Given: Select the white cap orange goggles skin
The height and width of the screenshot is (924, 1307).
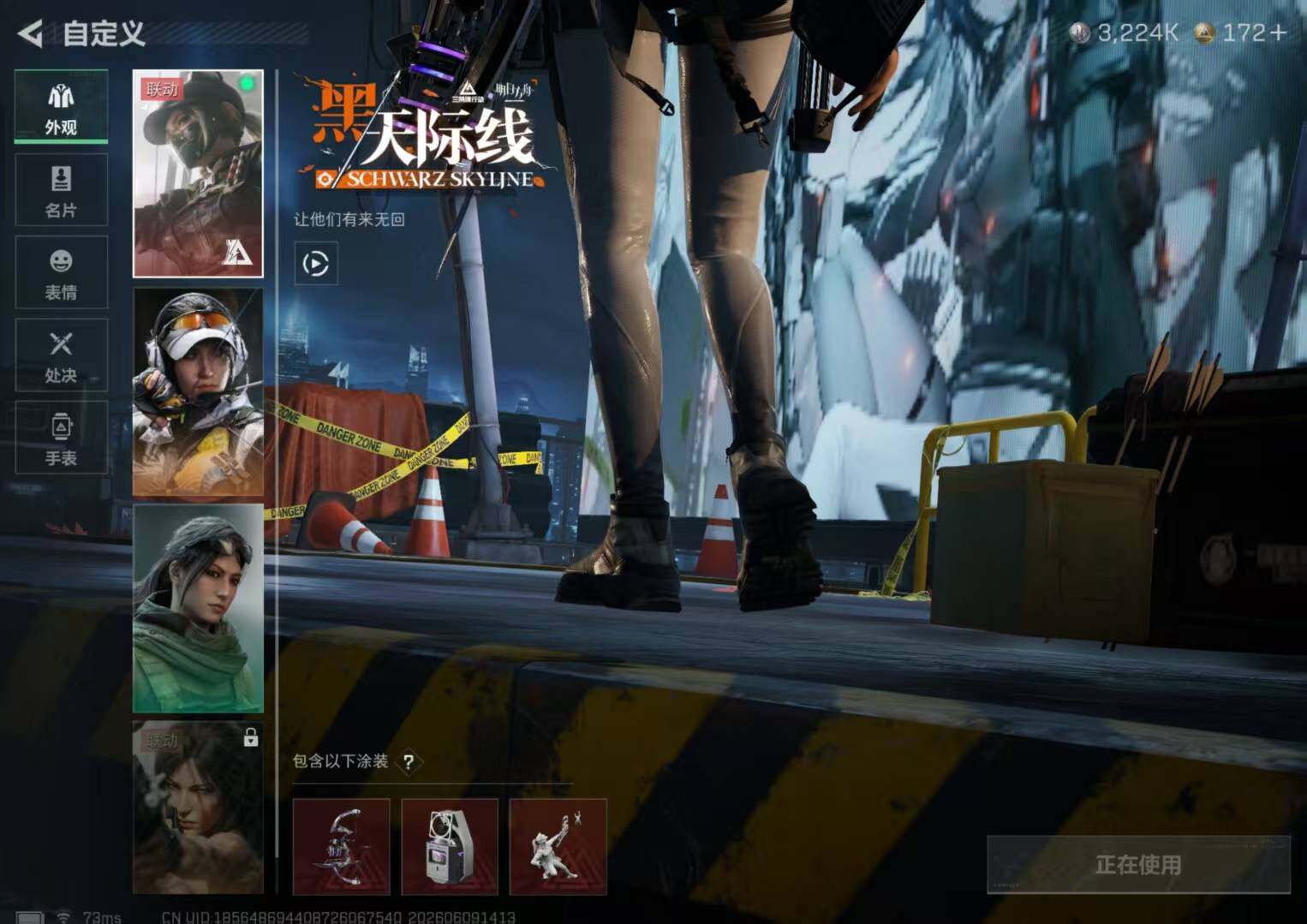Looking at the screenshot, I should [x=198, y=392].
